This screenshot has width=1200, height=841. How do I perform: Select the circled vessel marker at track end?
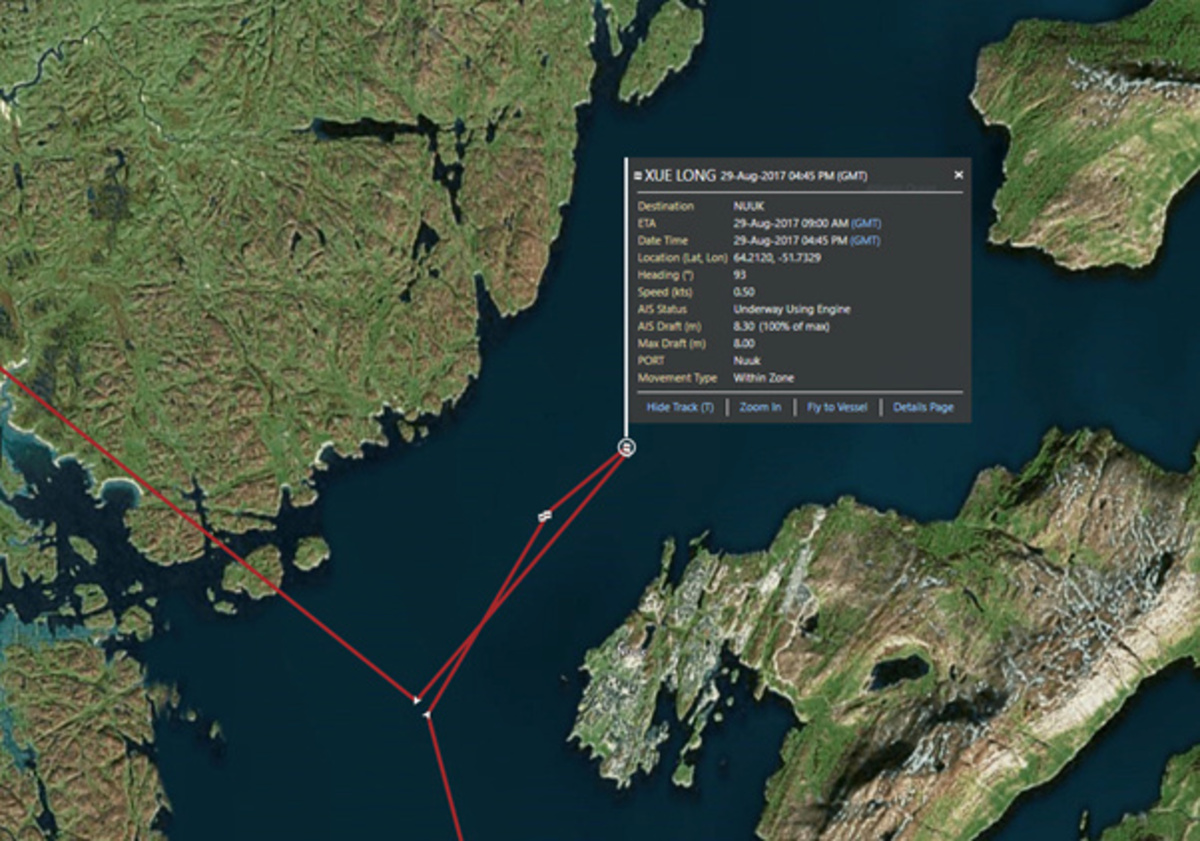click(626, 448)
